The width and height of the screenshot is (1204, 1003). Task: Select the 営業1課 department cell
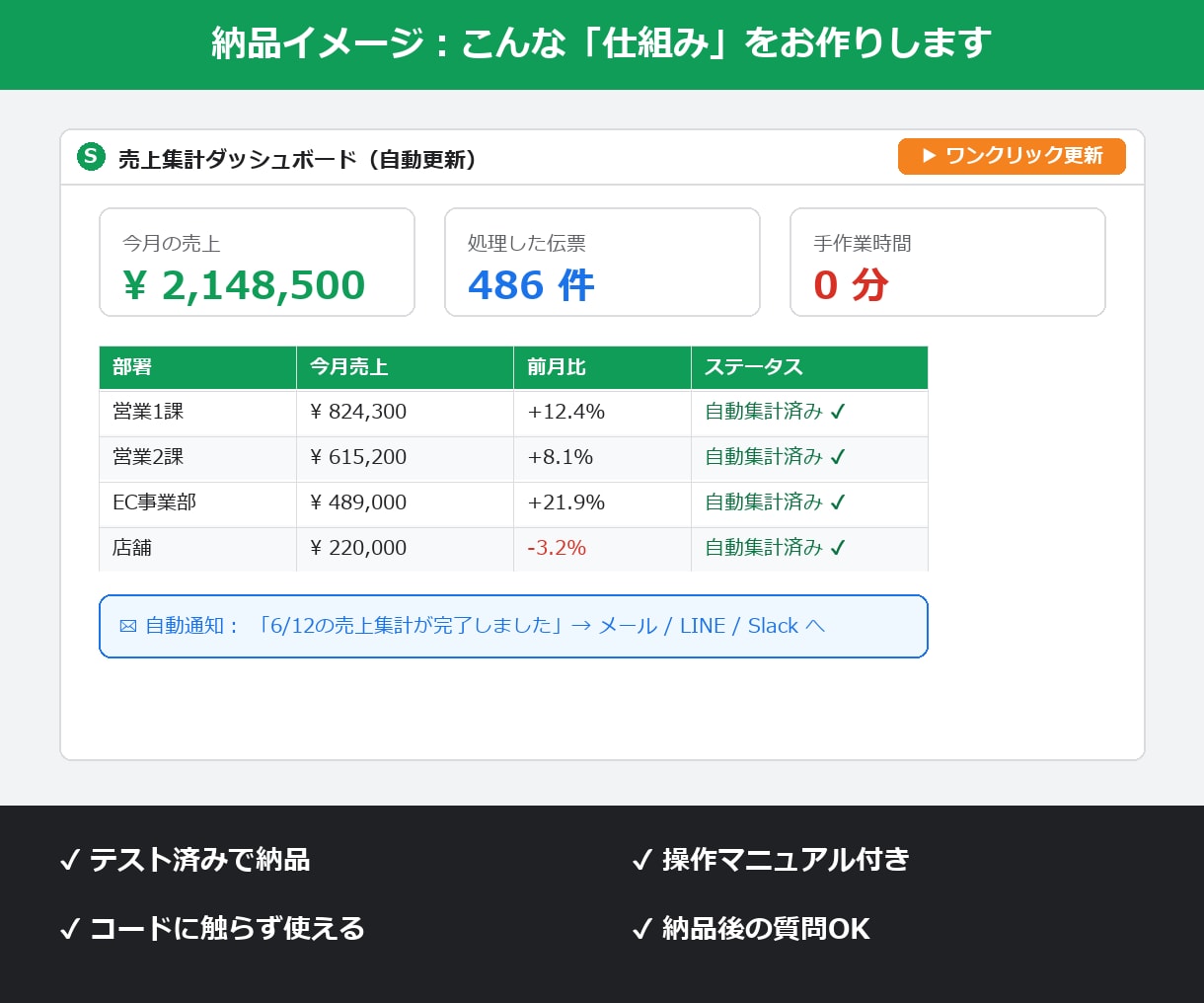[197, 413]
